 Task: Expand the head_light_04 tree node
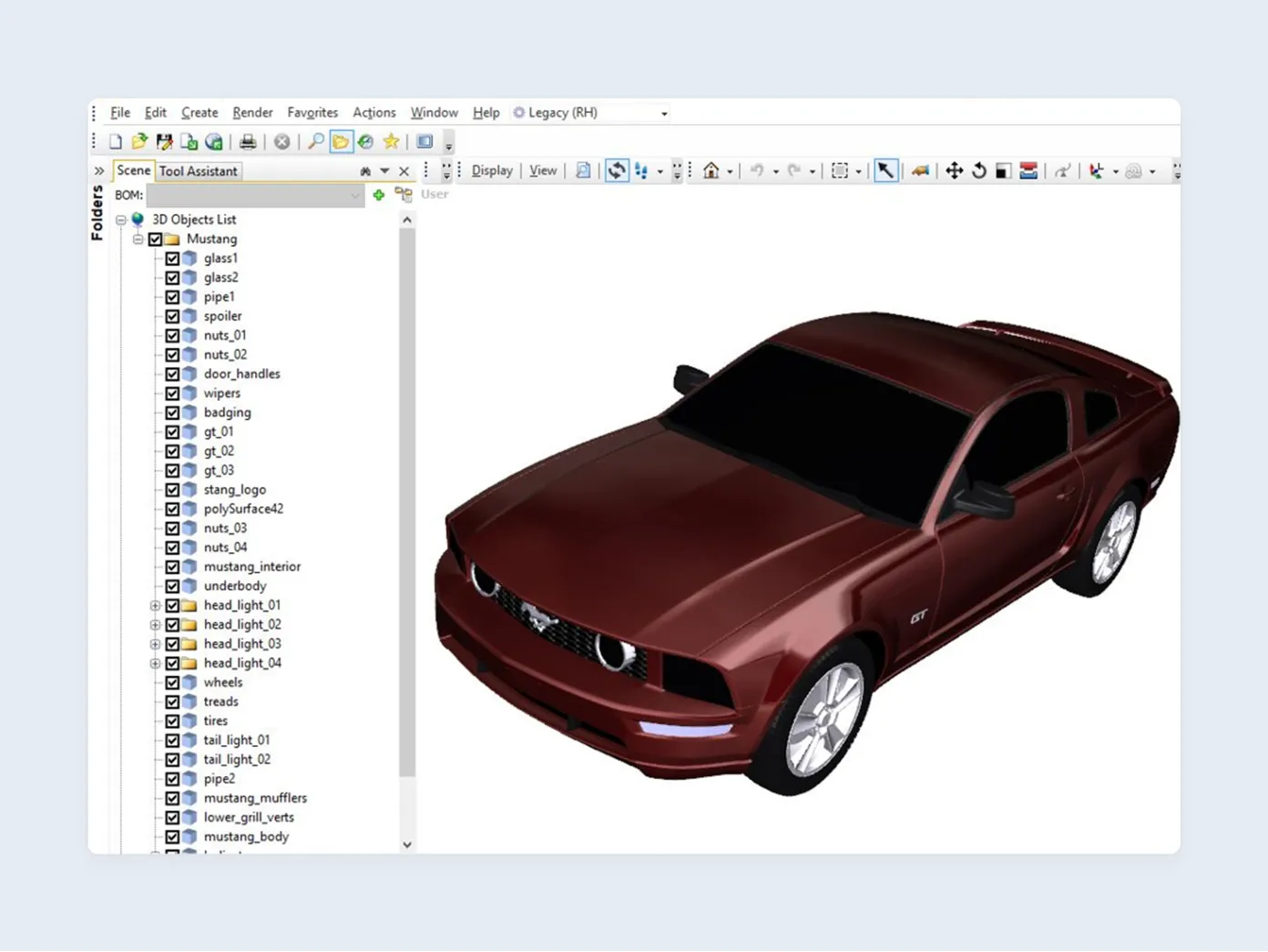(x=155, y=663)
